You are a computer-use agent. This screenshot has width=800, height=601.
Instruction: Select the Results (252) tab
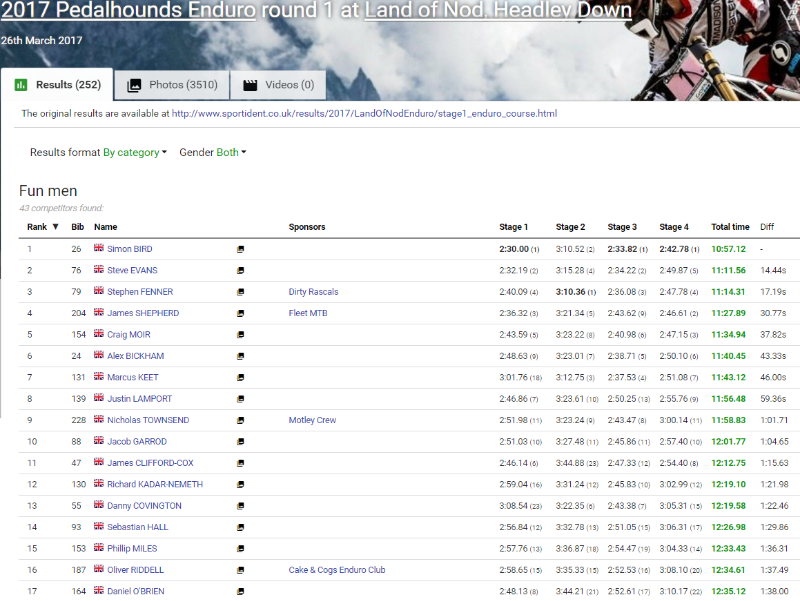(x=58, y=85)
